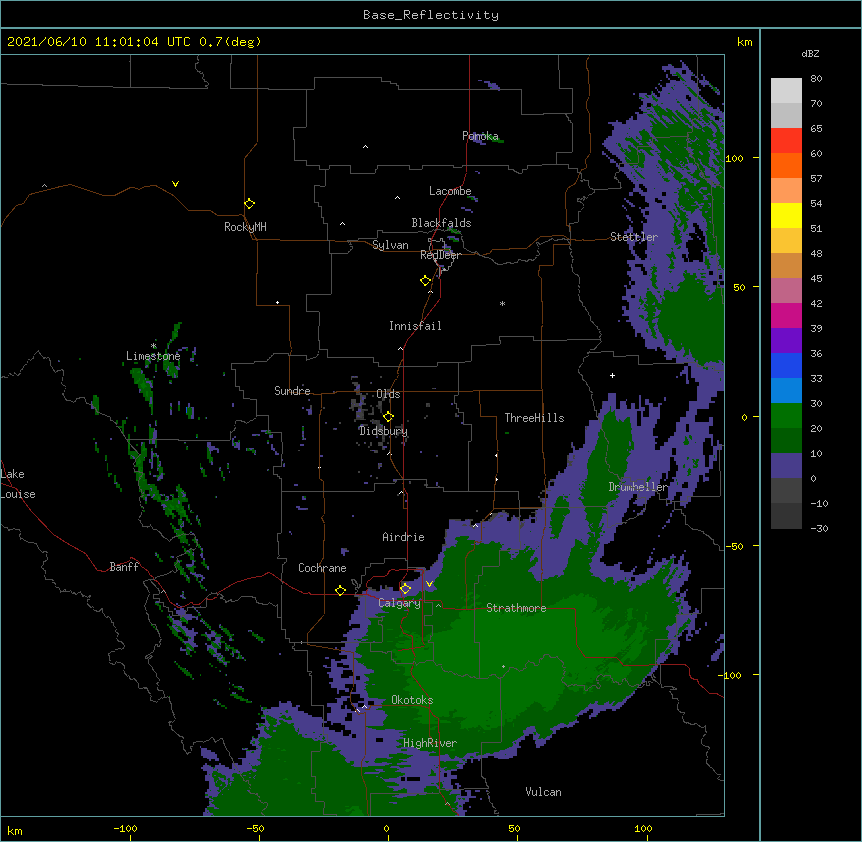This screenshot has width=862, height=842.
Task: Select the blue 33-36 dBZ legend swatch
Action: coord(786,365)
